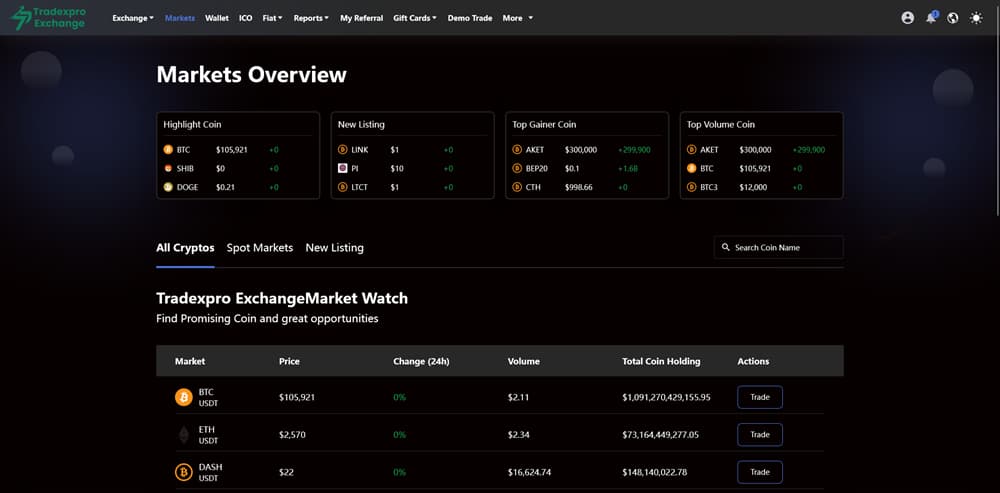Click the Market column header
Viewport: 1000px width, 493px height.
(190, 361)
